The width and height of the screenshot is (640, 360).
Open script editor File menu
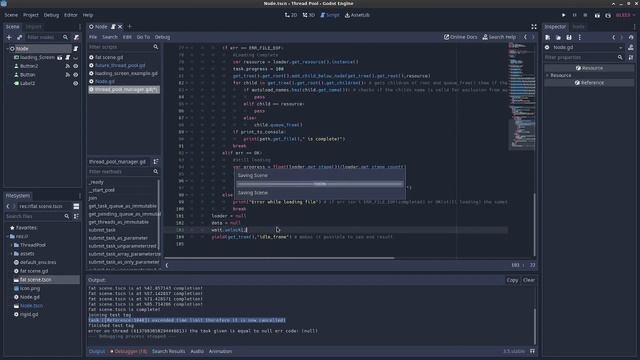[x=93, y=37]
